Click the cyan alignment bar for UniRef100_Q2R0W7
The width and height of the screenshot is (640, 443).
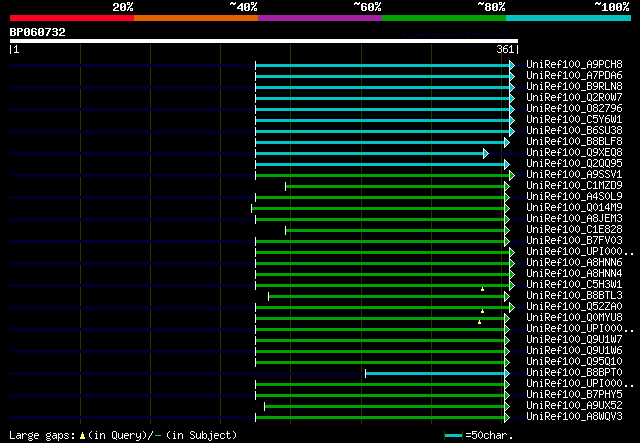382,98
